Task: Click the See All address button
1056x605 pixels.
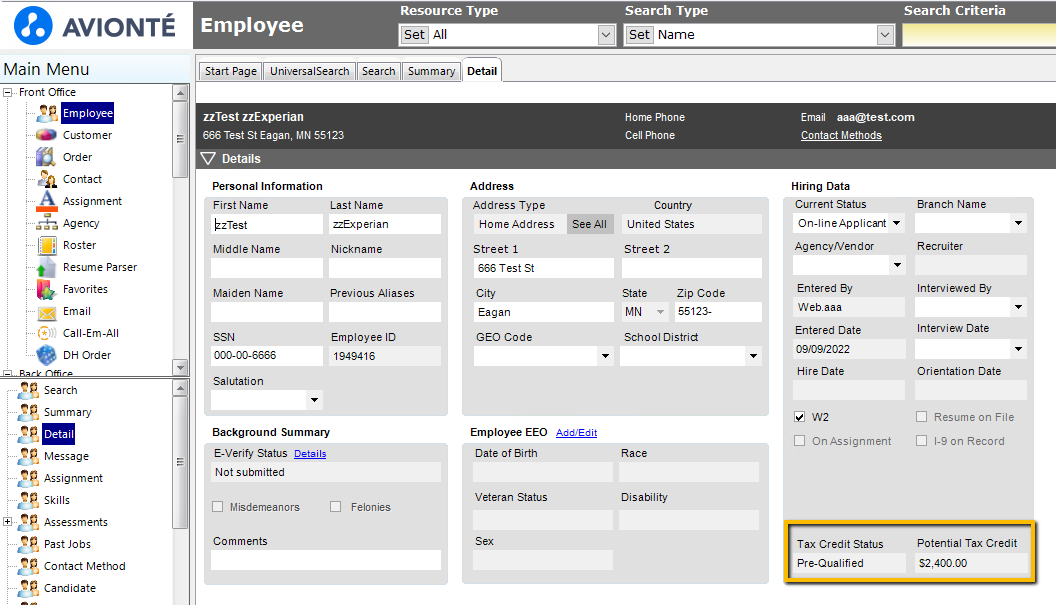Action: (x=589, y=224)
